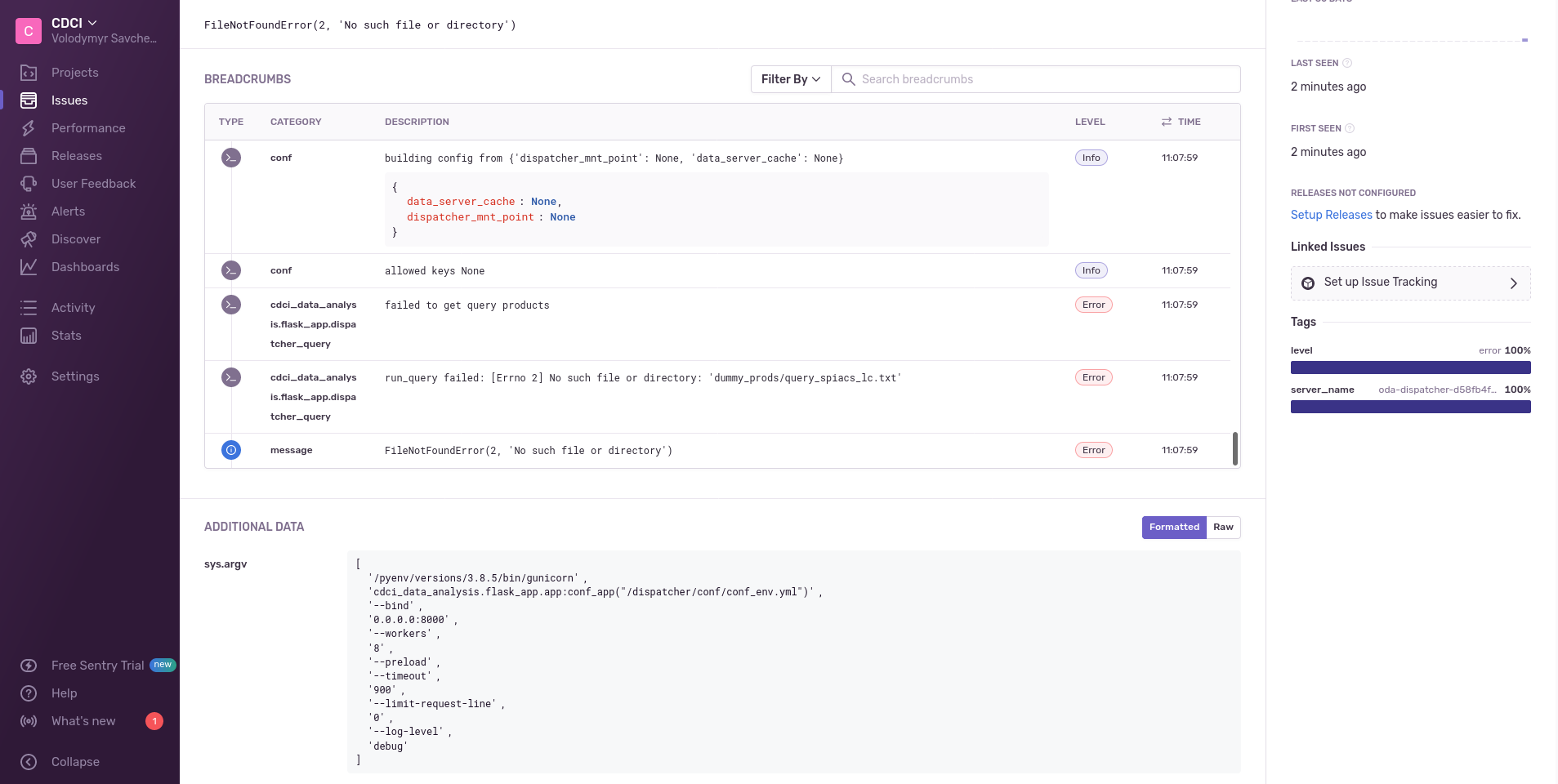Viewport: 1558px width, 784px height.
Task: Expand the Set up Issue Tracking chevron
Action: [x=1511, y=283]
